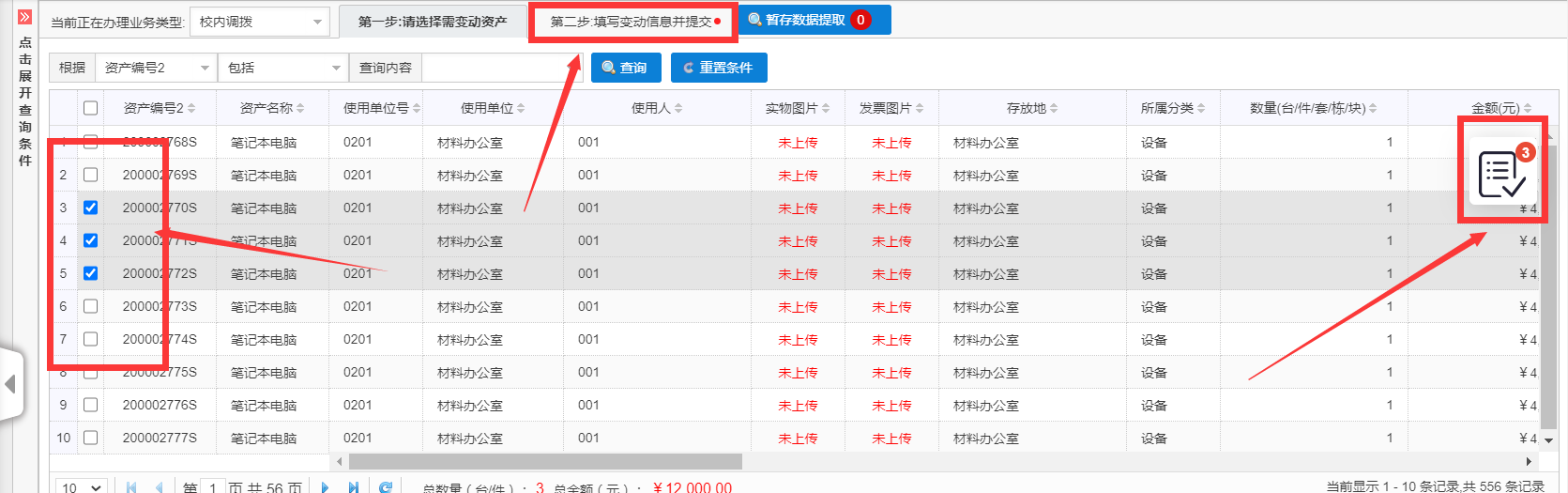Jump to the last page
1568x493 pixels.
[x=354, y=487]
